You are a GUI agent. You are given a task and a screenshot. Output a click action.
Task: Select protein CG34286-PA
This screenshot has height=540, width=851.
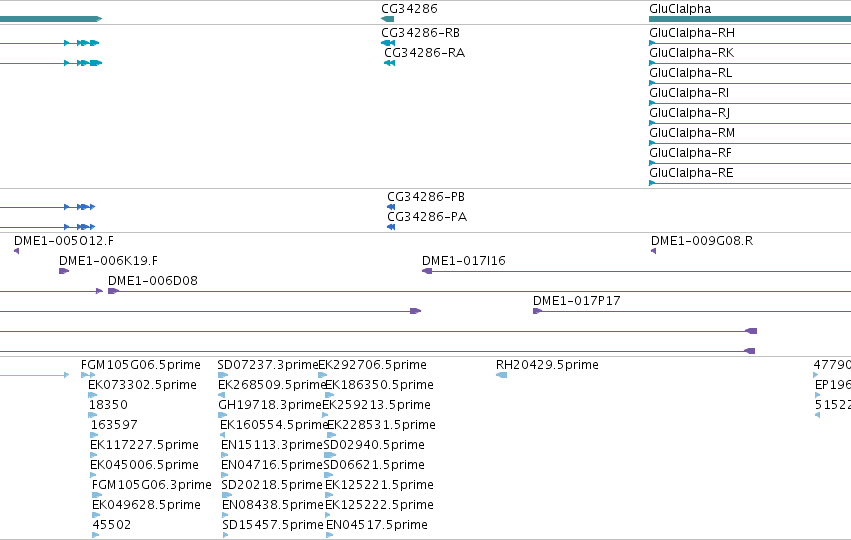pyautogui.click(x=427, y=217)
